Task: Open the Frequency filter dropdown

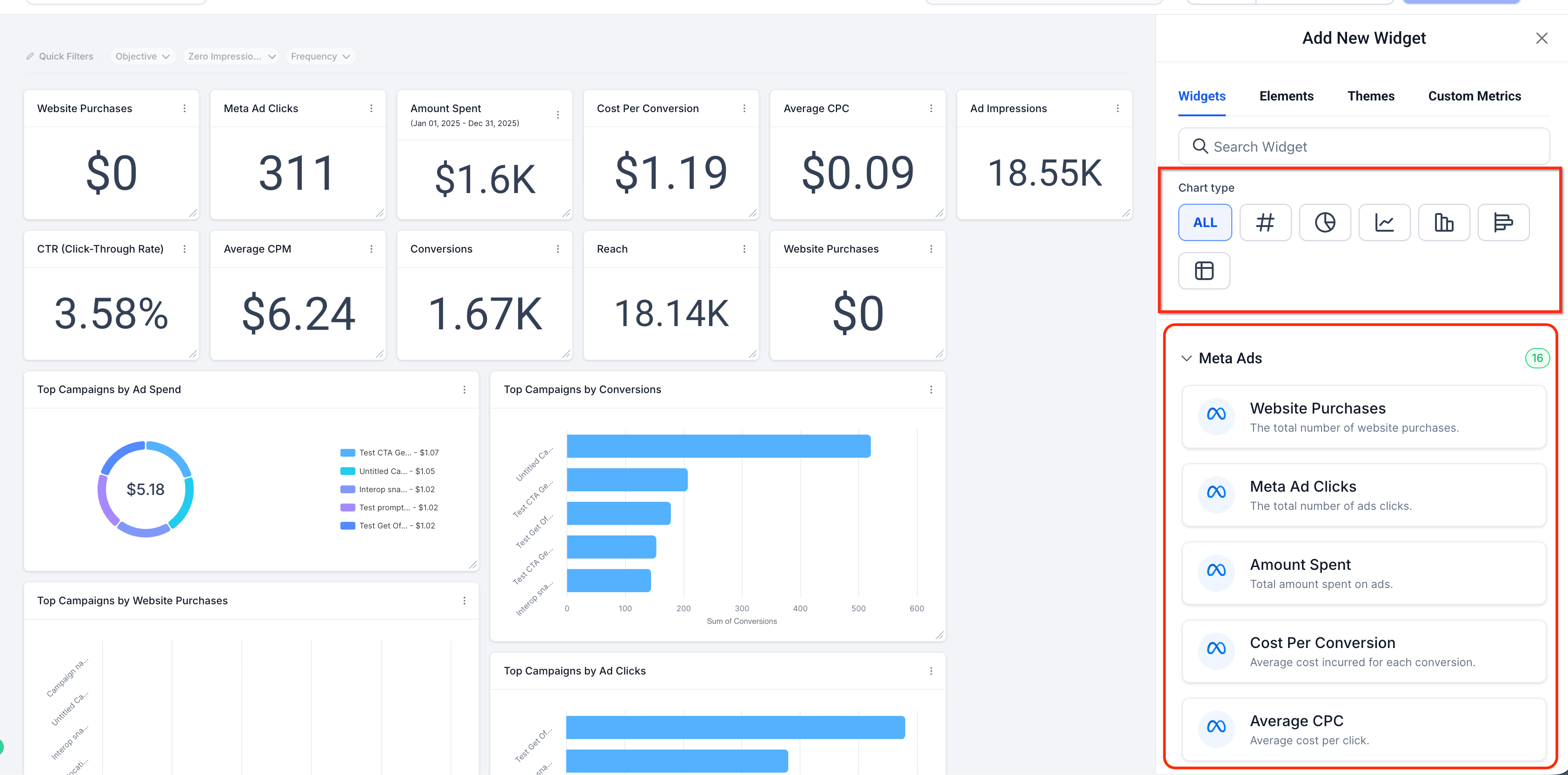Action: point(320,56)
